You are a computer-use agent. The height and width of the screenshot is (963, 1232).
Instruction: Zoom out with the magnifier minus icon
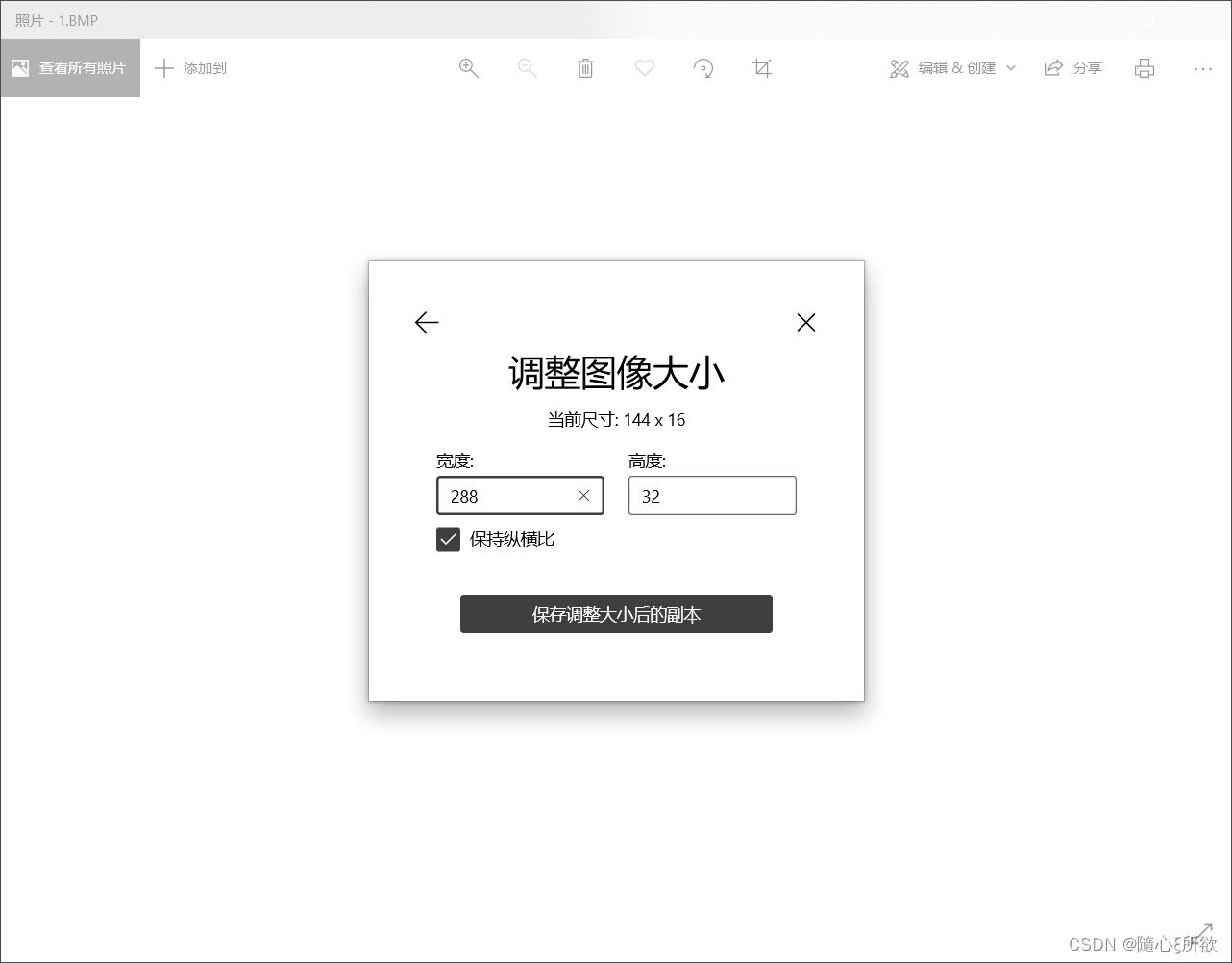coord(528,68)
